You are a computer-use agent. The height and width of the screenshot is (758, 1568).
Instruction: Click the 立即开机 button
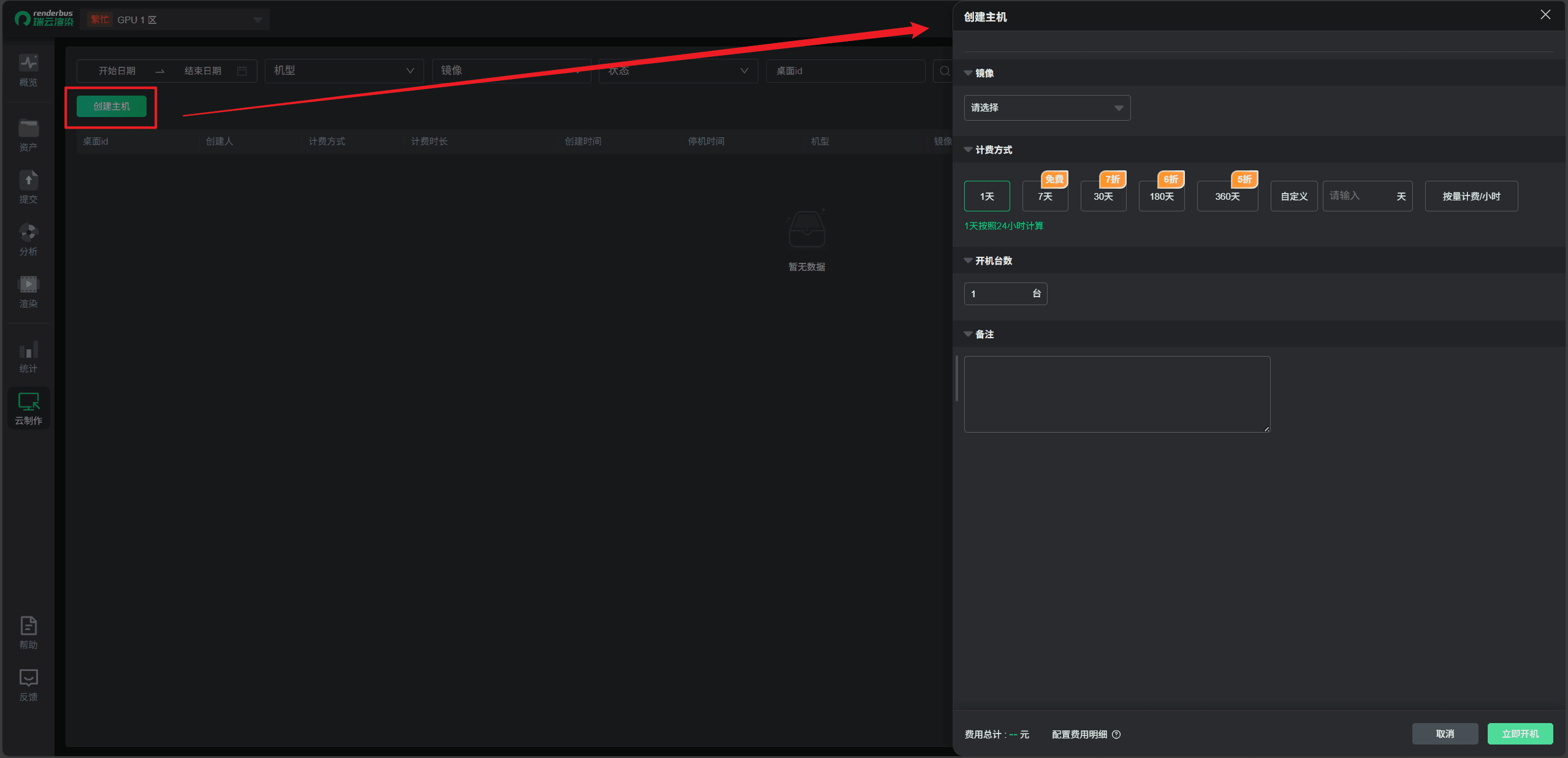pyautogui.click(x=1520, y=733)
